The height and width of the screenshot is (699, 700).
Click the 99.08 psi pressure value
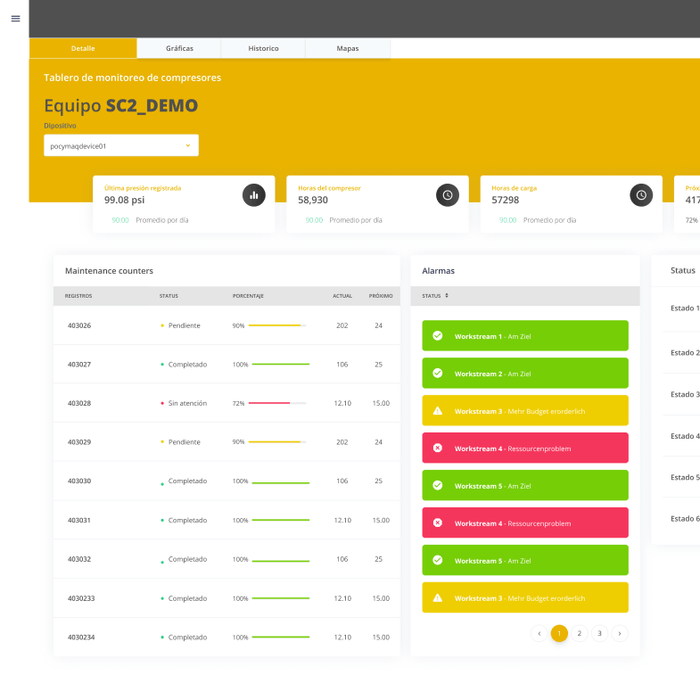125,200
